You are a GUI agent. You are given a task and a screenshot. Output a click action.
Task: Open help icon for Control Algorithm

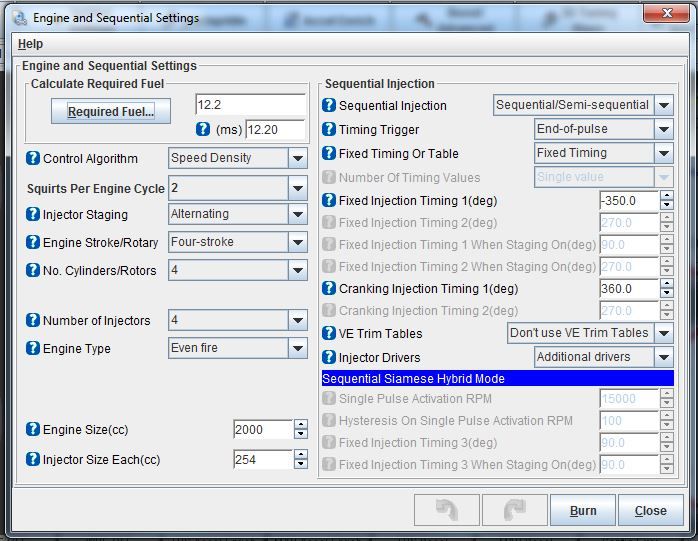point(32,158)
